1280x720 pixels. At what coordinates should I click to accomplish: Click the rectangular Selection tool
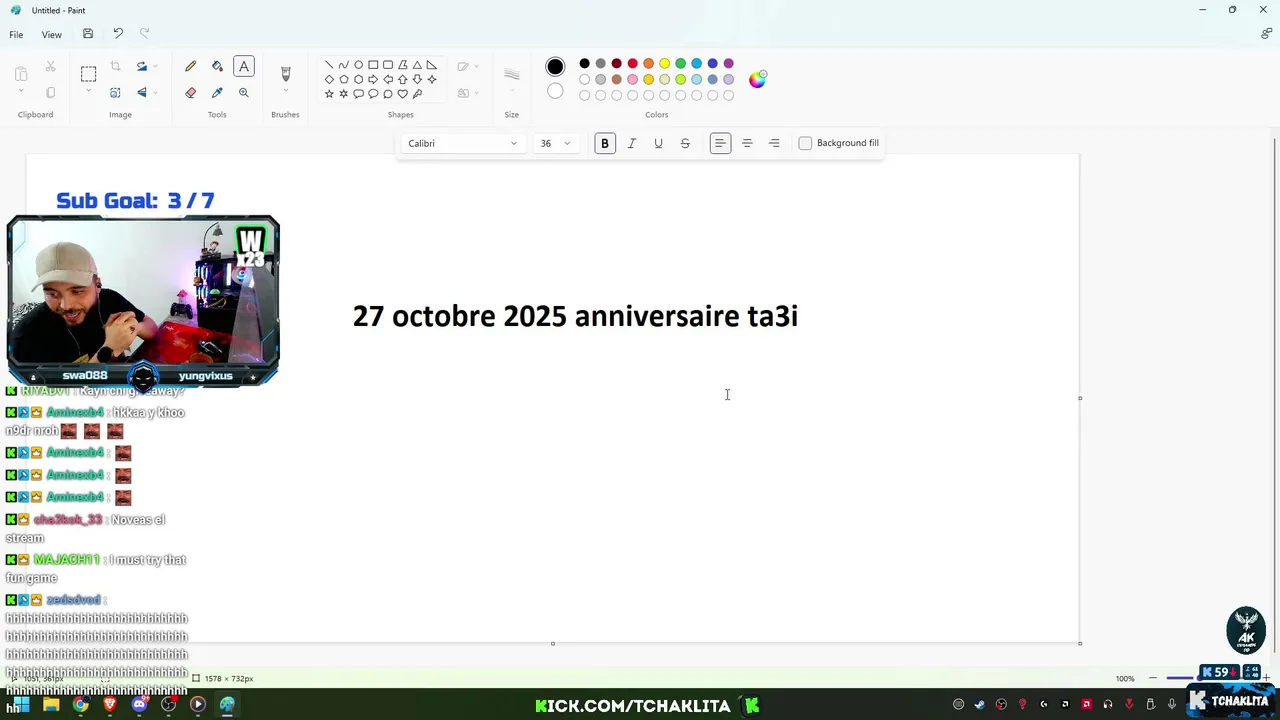[88, 73]
